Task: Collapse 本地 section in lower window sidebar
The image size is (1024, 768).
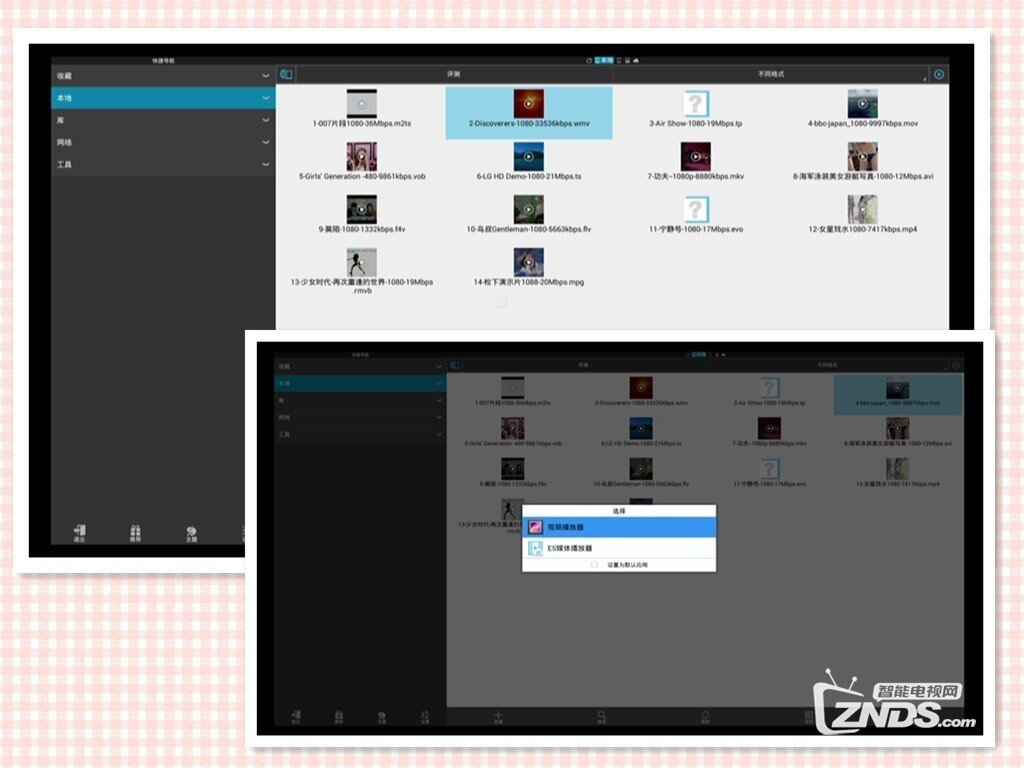Action: pyautogui.click(x=360, y=383)
